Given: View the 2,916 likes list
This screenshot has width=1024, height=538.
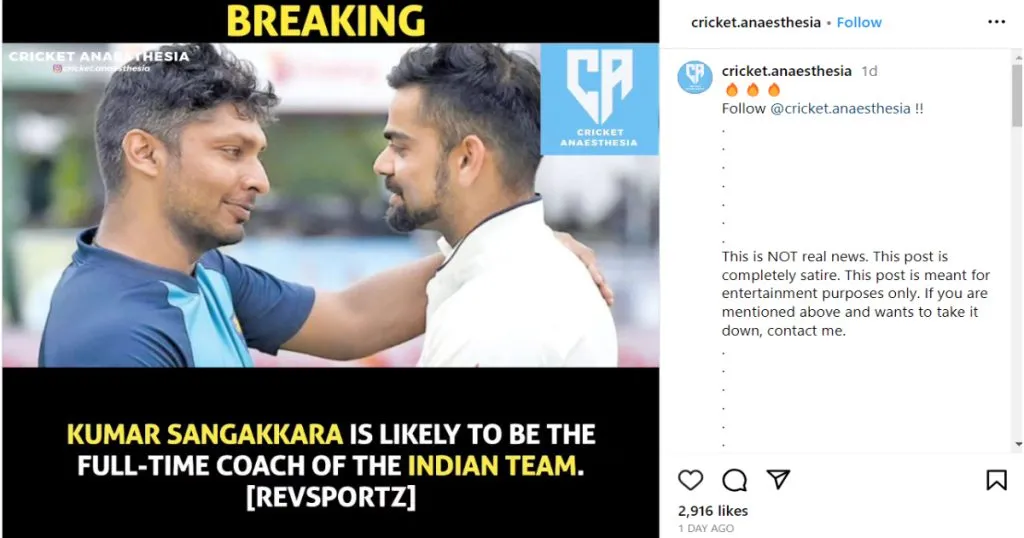Looking at the screenshot, I should 712,511.
